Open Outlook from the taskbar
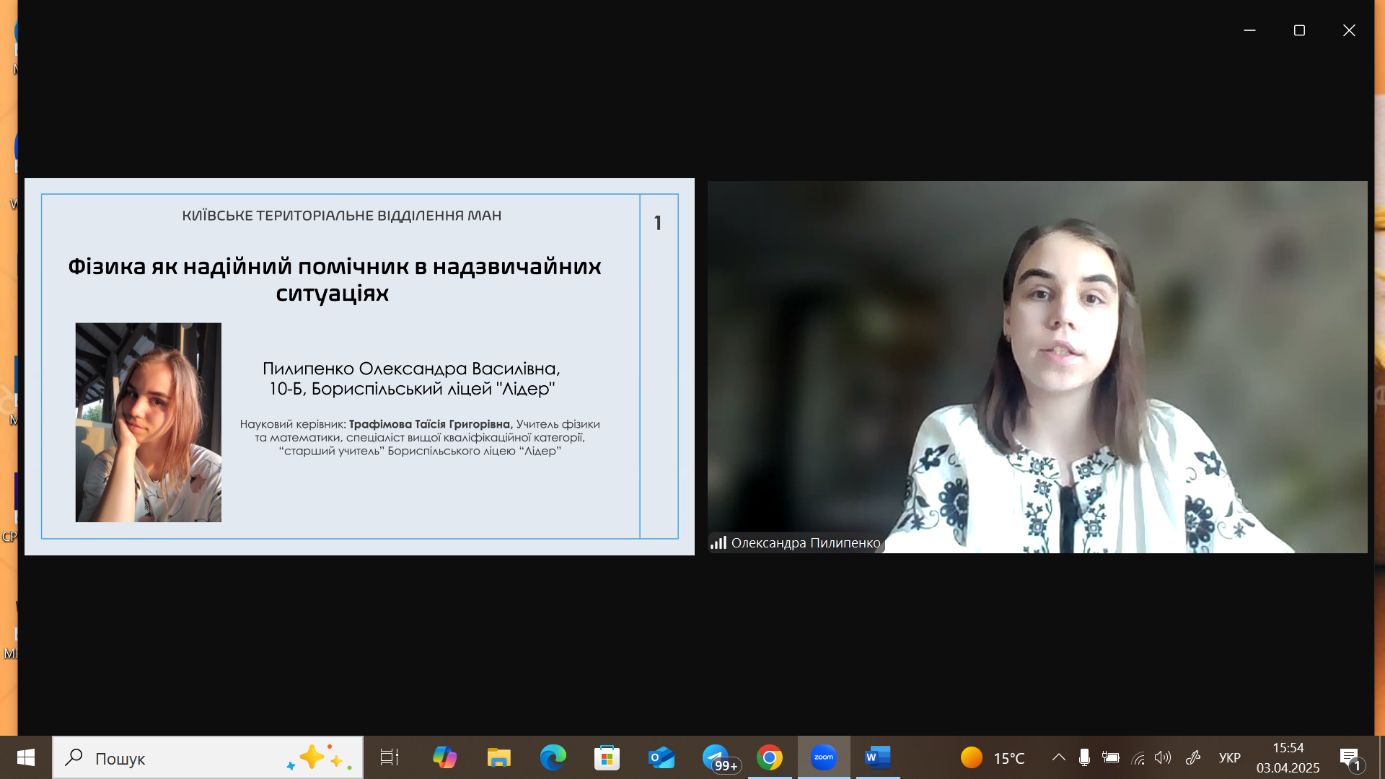This screenshot has height=779, width=1385. point(661,758)
